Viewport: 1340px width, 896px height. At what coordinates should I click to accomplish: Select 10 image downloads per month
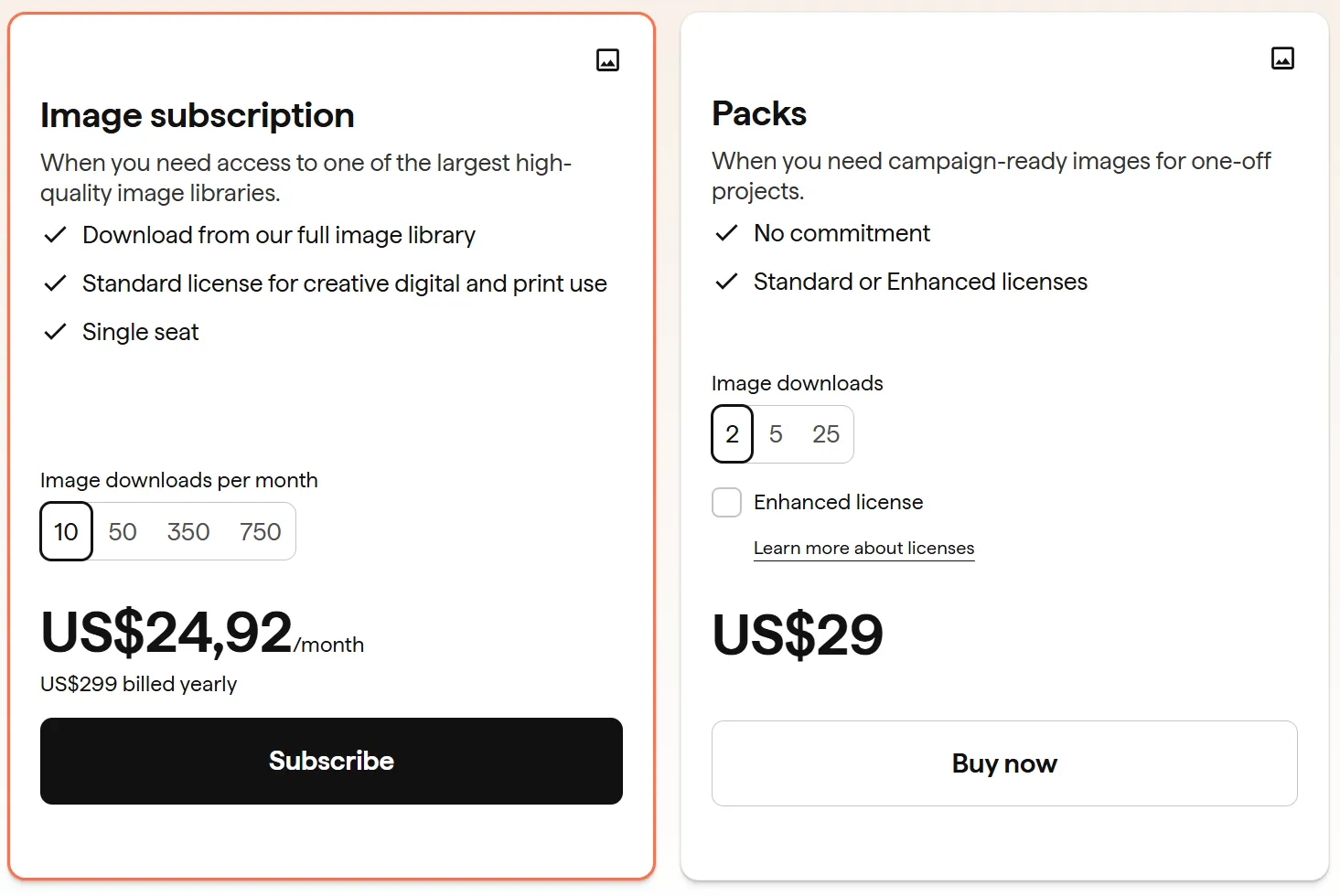click(67, 531)
